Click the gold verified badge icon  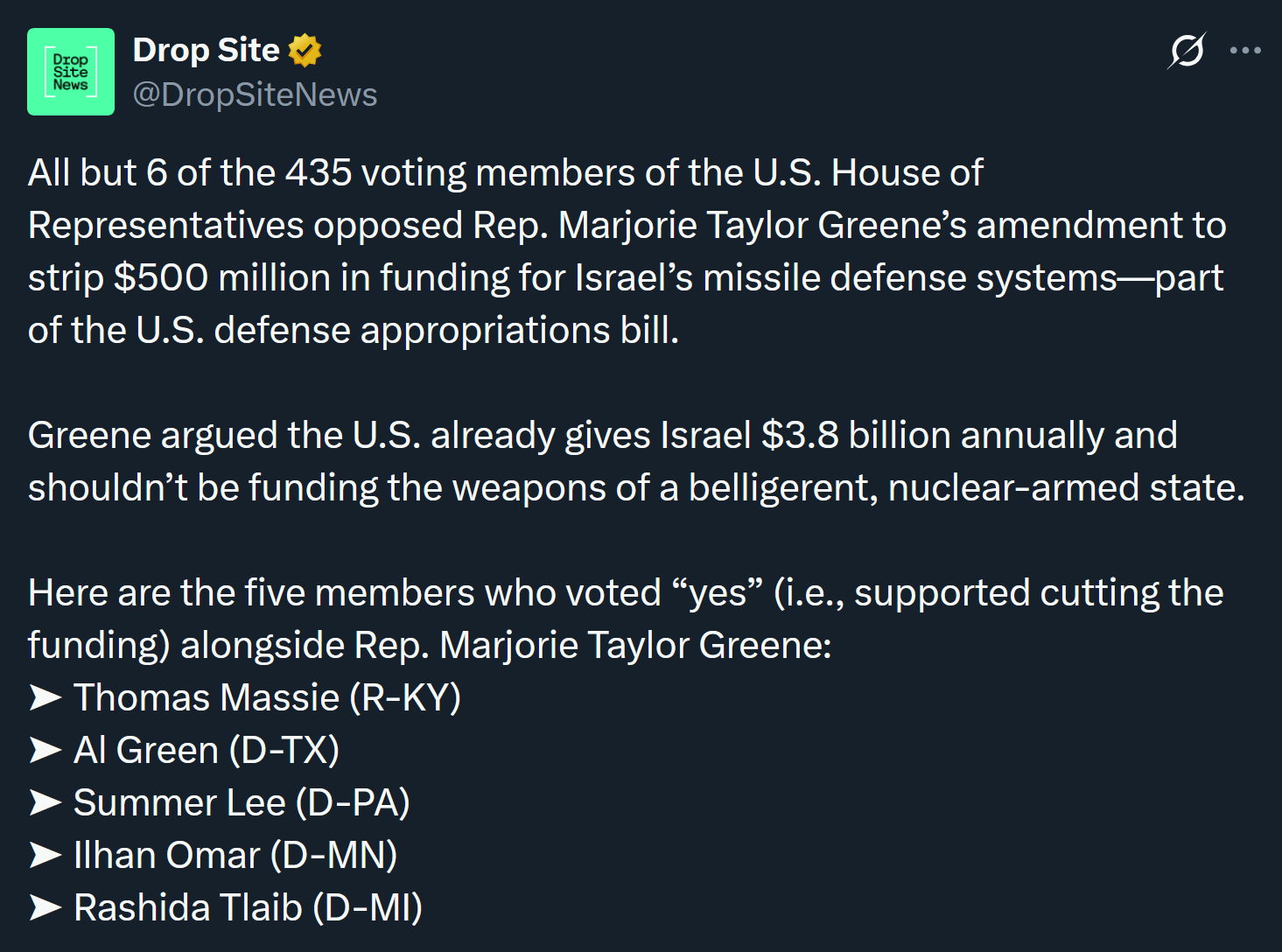(x=305, y=51)
